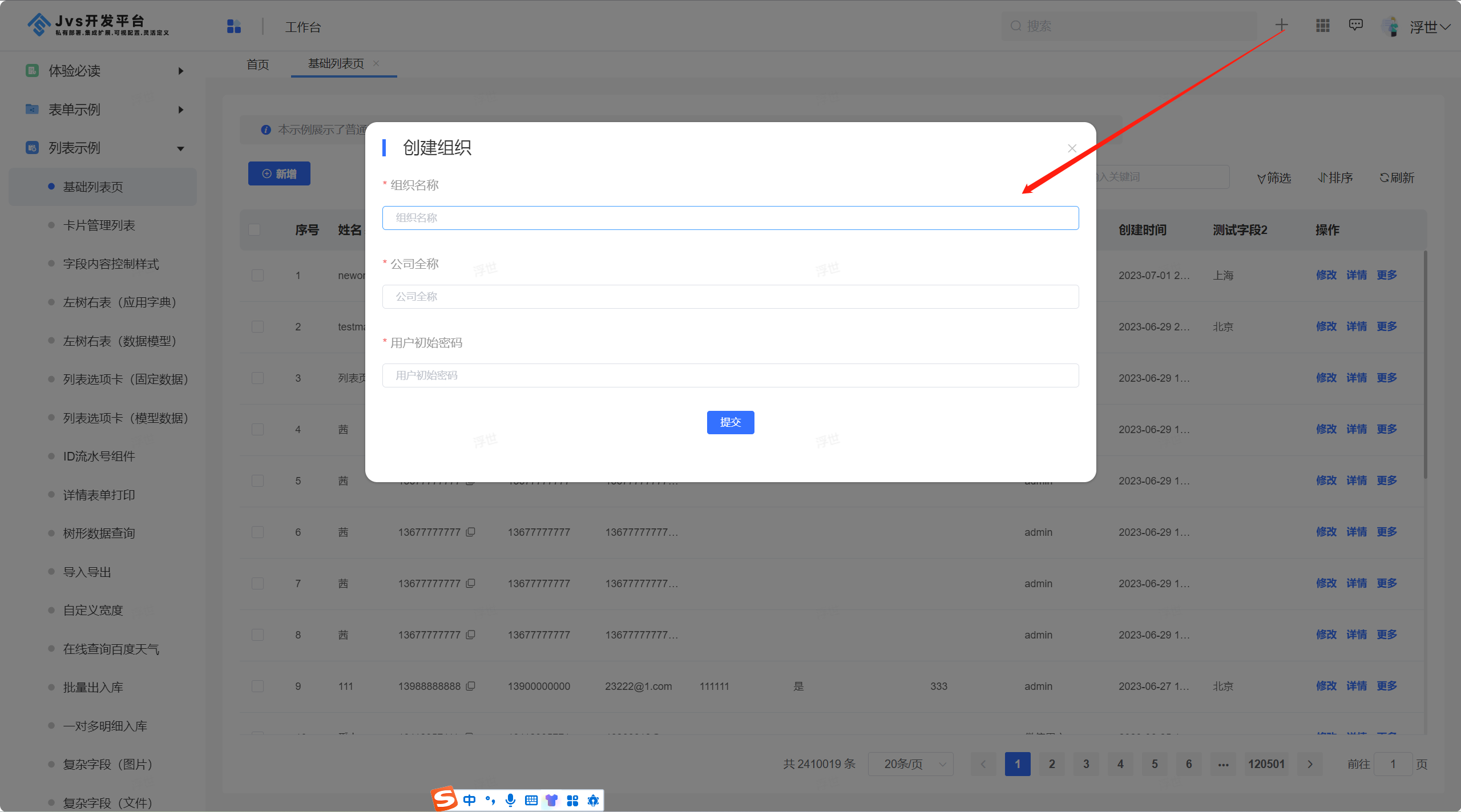Image resolution: width=1461 pixels, height=812 pixels.
Task: Check the checkbox for row 9
Action: click(x=258, y=686)
